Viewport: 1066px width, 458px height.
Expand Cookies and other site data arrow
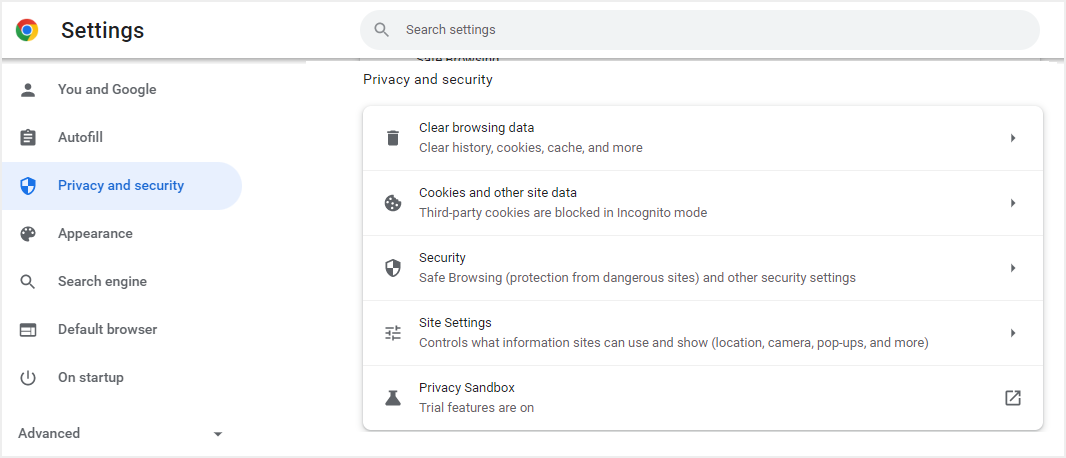click(1013, 203)
